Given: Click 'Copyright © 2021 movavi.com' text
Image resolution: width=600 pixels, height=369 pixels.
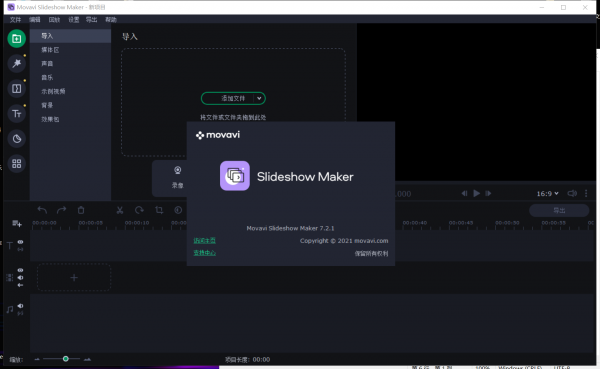Looking at the screenshot, I should click(344, 241).
